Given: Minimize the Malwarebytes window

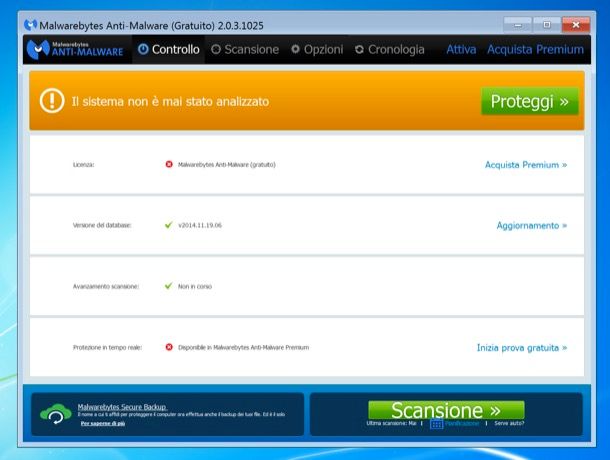Looking at the screenshot, I should point(518,25).
